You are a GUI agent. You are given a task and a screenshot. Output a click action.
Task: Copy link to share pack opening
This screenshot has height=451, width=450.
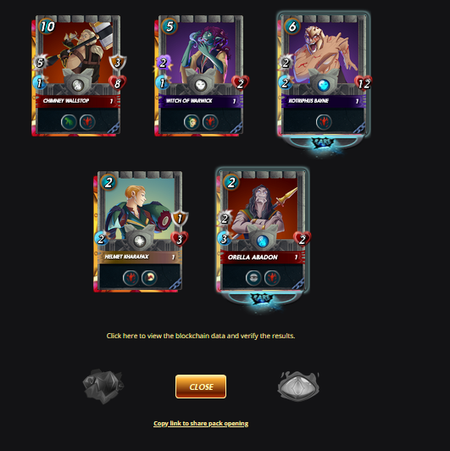[x=201, y=423]
